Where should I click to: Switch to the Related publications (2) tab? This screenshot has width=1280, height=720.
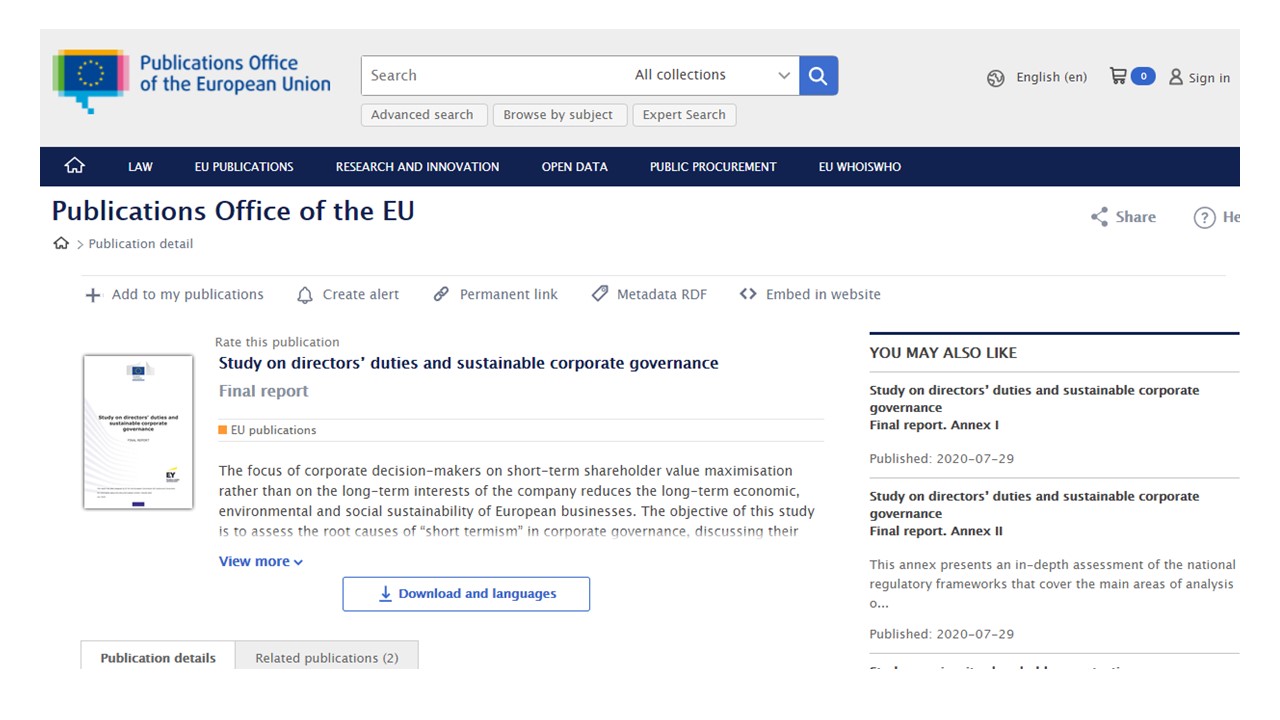tap(326, 657)
